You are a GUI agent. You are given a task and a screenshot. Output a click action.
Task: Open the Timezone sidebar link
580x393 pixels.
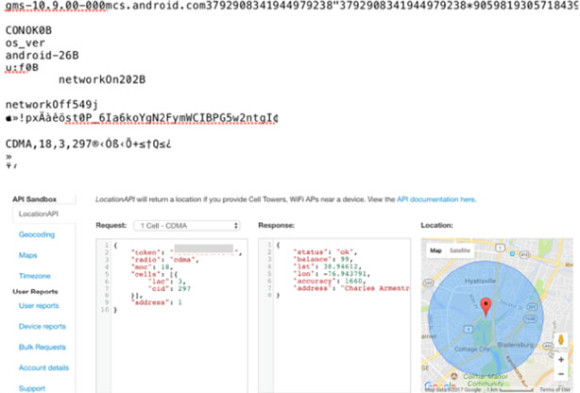pos(34,276)
